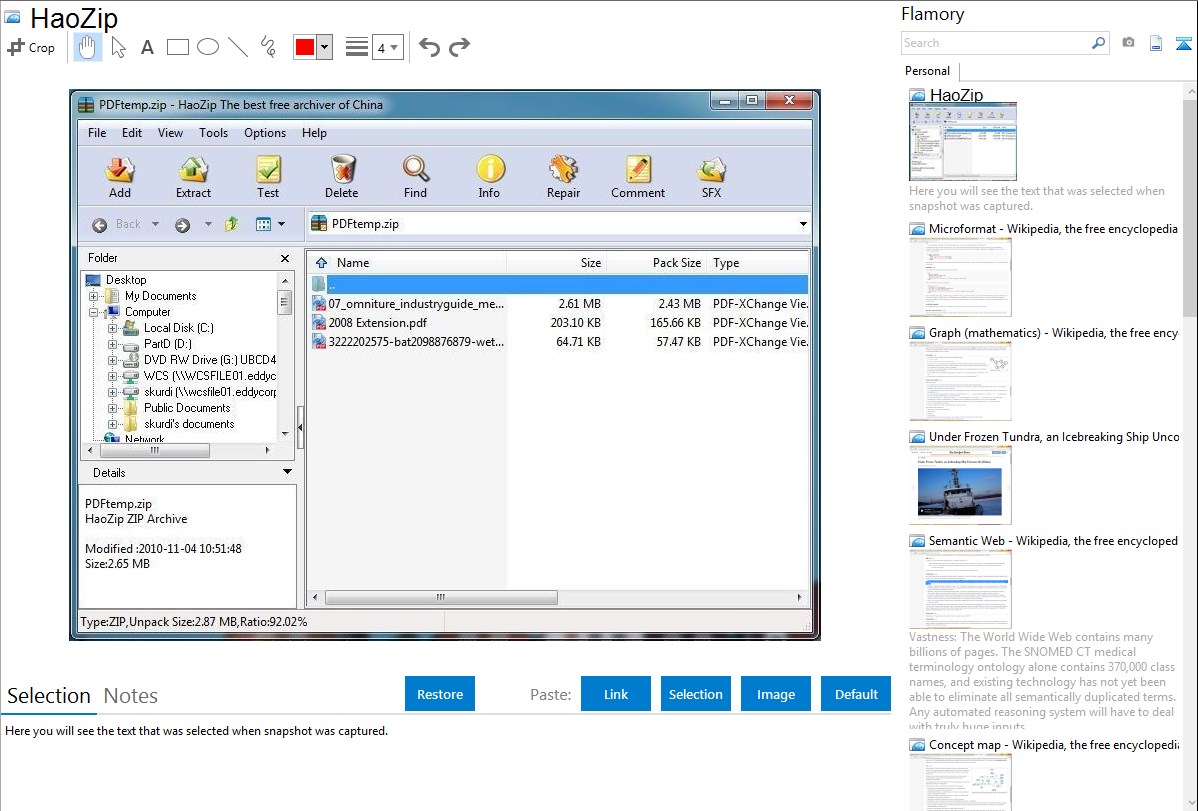This screenshot has width=1198, height=811.
Task: Select PartD (D:) in folder tree
Action: 167,344
